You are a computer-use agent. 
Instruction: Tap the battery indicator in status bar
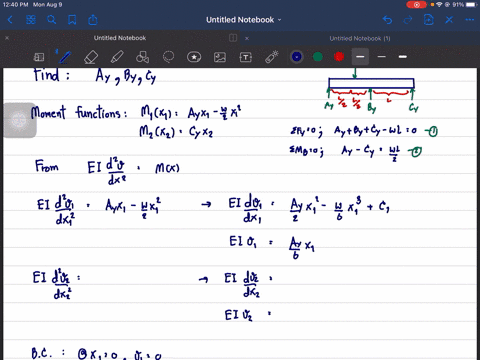(472, 5)
